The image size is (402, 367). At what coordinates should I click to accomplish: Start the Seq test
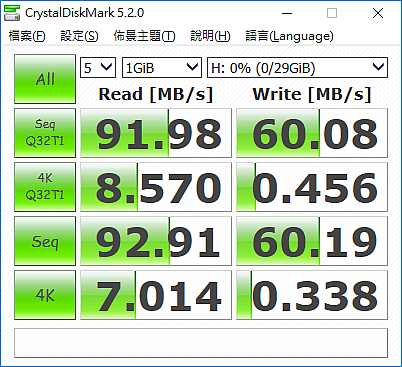(x=45, y=241)
